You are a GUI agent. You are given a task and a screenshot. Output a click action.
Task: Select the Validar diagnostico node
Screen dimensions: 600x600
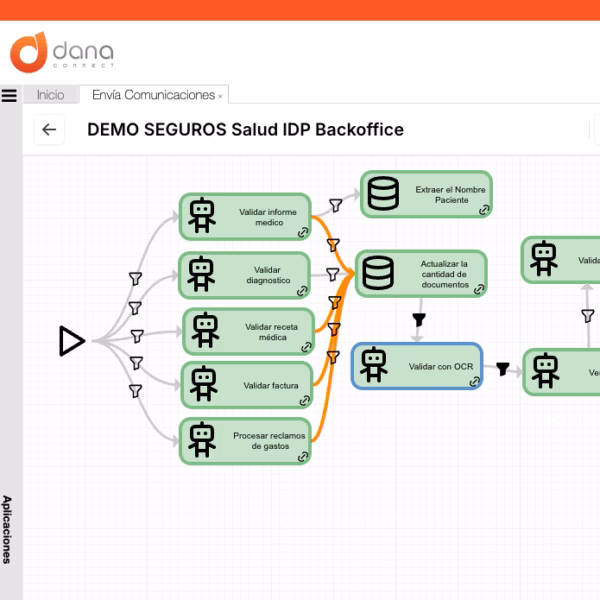pos(245,275)
